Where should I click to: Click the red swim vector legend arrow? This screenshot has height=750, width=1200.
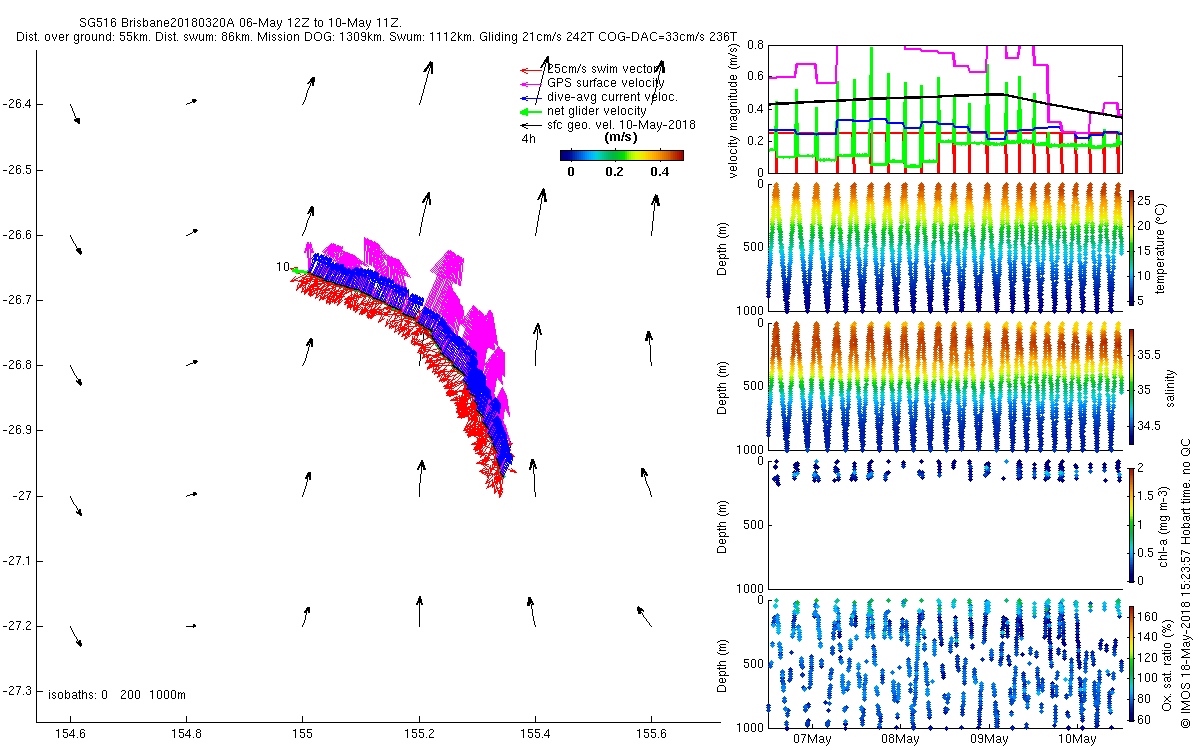(x=531, y=69)
